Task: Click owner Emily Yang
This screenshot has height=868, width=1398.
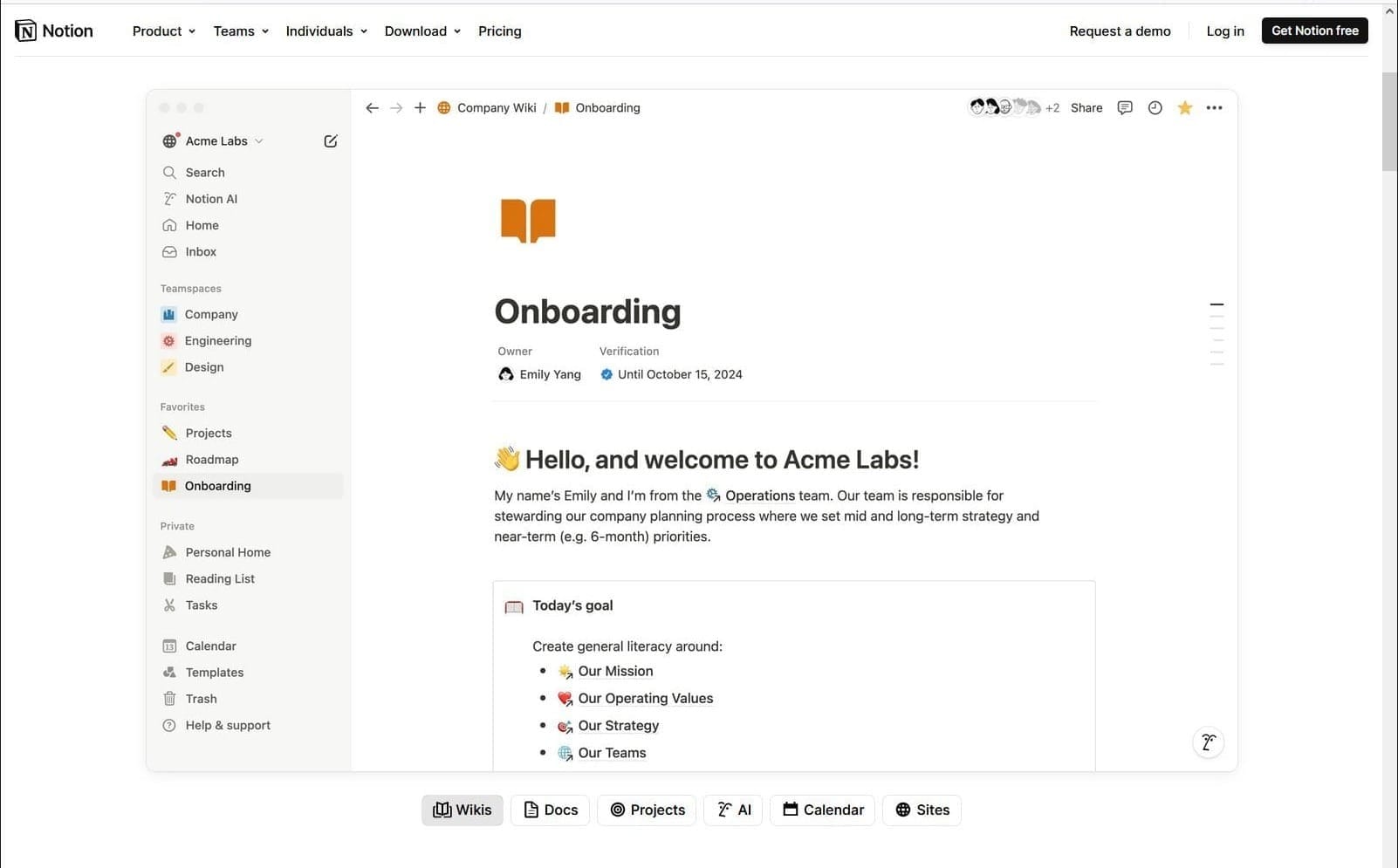Action: click(x=539, y=374)
